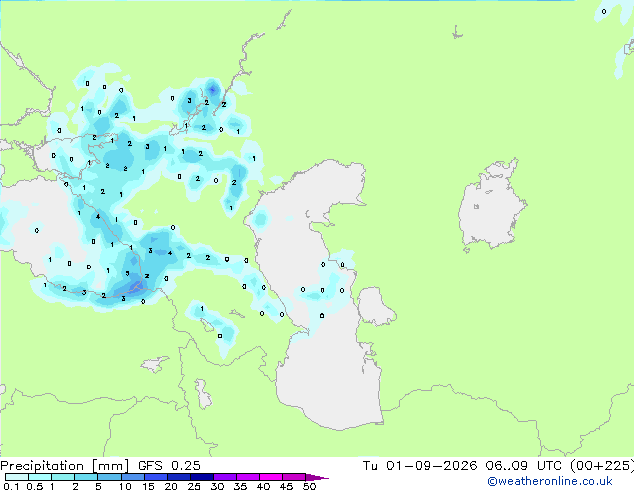Image resolution: width=634 pixels, height=490 pixels.
Task: Click the legend value label '25'
Action: 194,486
